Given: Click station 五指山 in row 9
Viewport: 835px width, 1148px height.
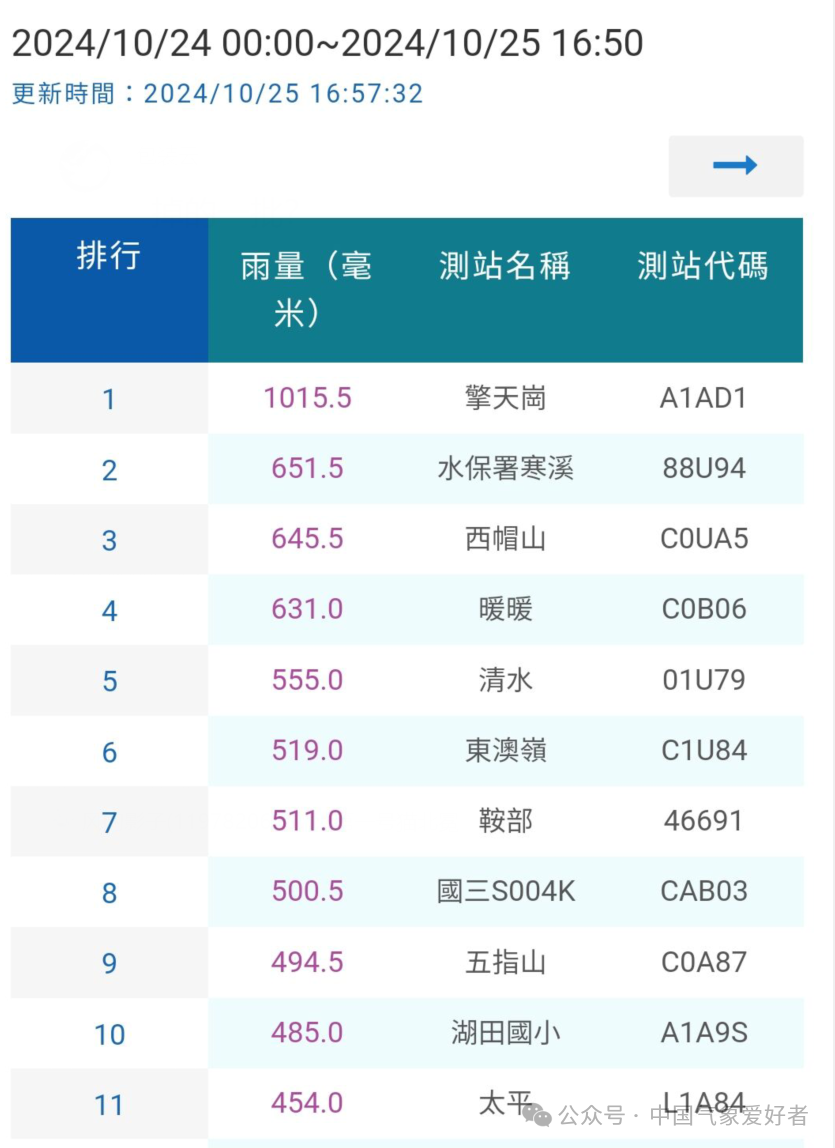Looking at the screenshot, I should (x=505, y=962).
